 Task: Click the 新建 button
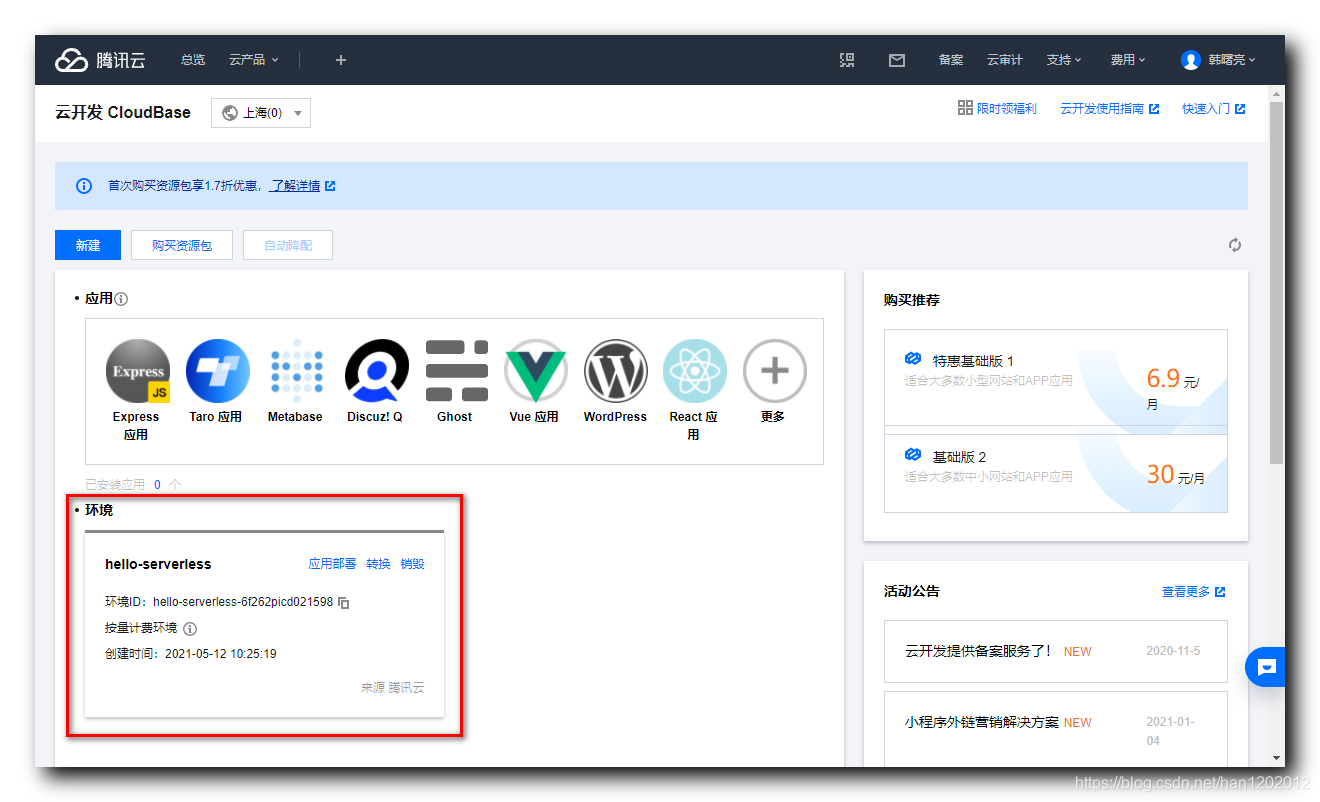(88, 245)
